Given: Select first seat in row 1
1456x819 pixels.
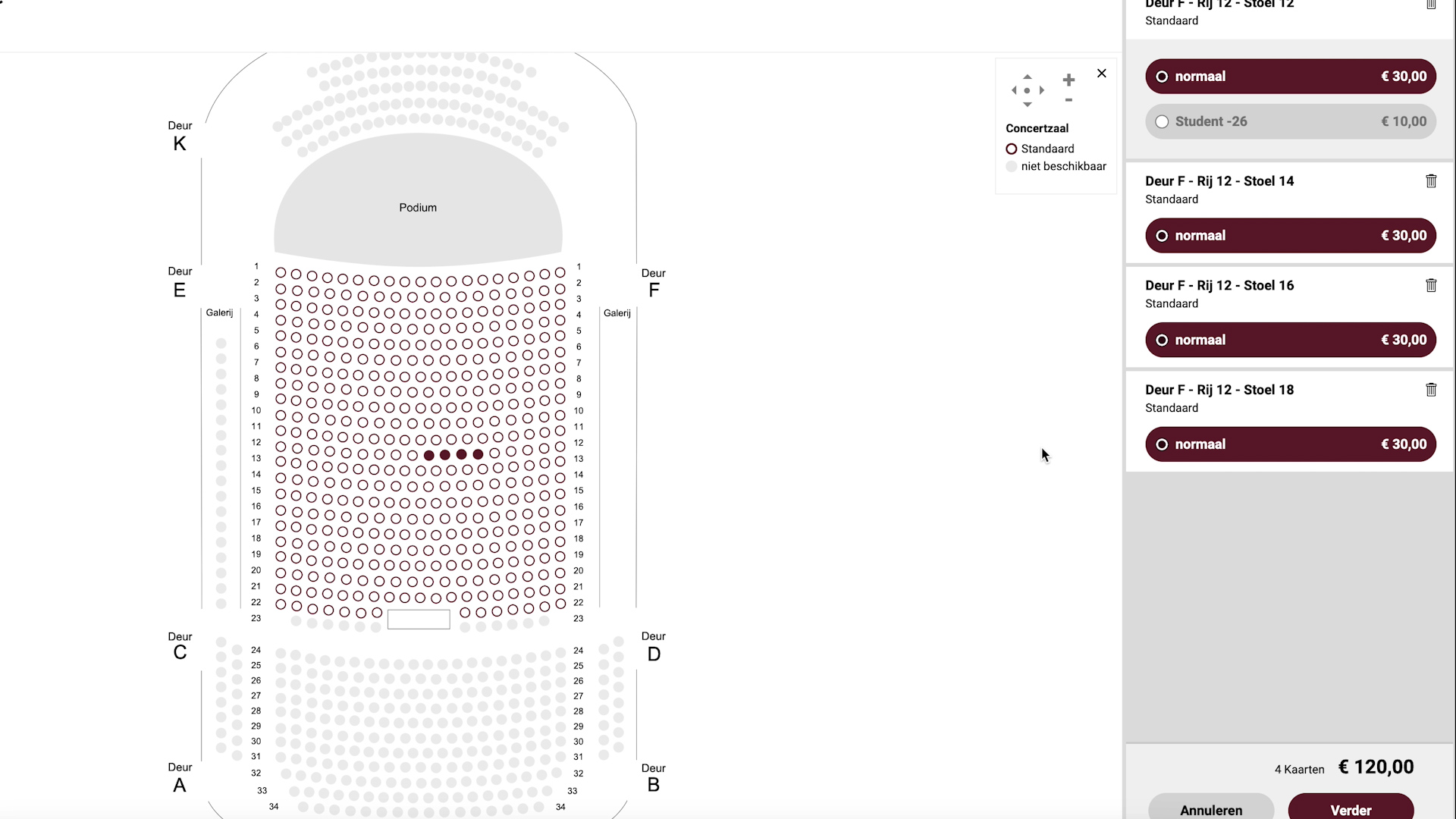Looking at the screenshot, I should pos(281,272).
